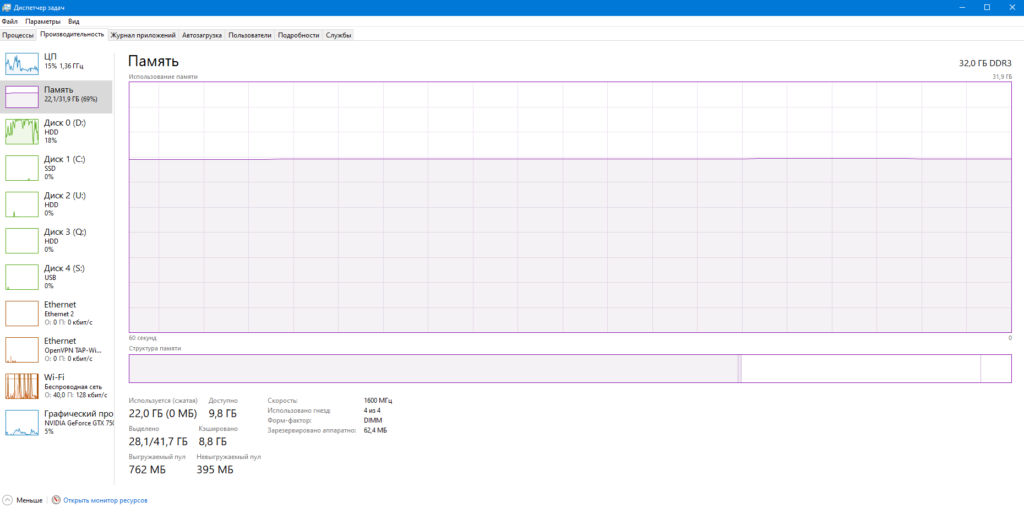The image size is (1024, 513).
Task: Select the Диск 3 (Q:) graph icon
Action: (x=22, y=241)
